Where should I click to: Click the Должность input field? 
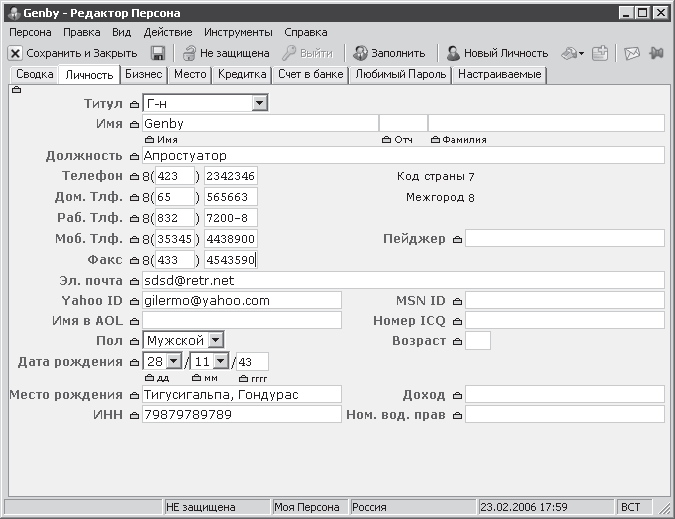pyautogui.click(x=403, y=155)
